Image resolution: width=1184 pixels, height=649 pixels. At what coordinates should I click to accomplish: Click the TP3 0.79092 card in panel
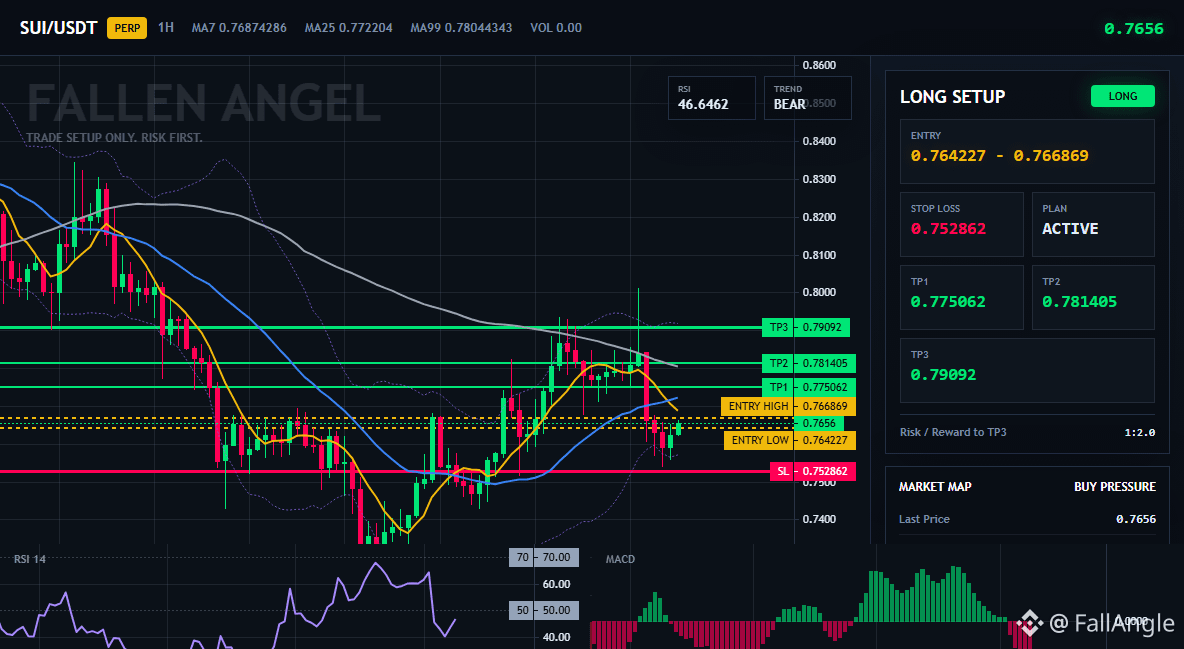point(1027,370)
